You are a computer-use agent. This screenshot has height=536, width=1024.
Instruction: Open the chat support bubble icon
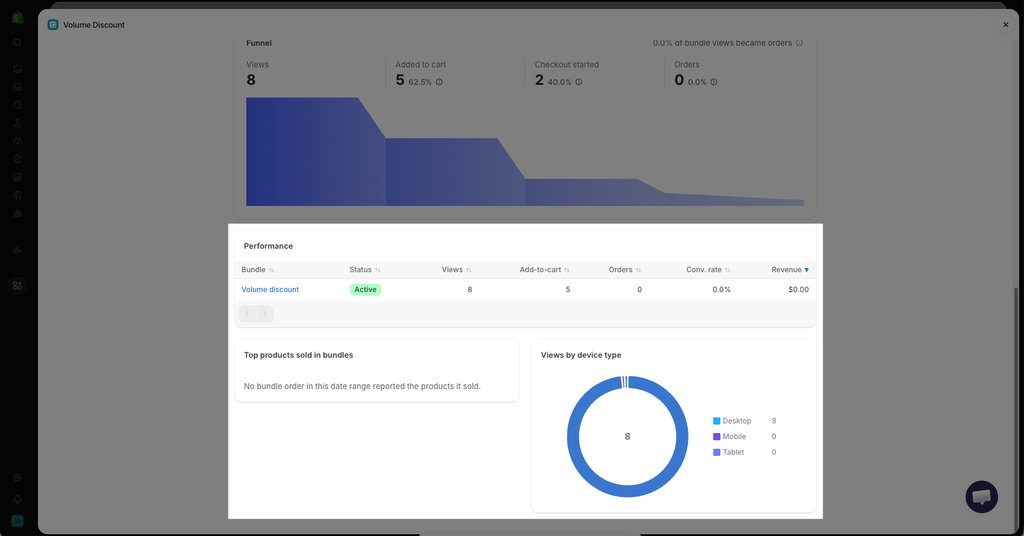pos(982,497)
